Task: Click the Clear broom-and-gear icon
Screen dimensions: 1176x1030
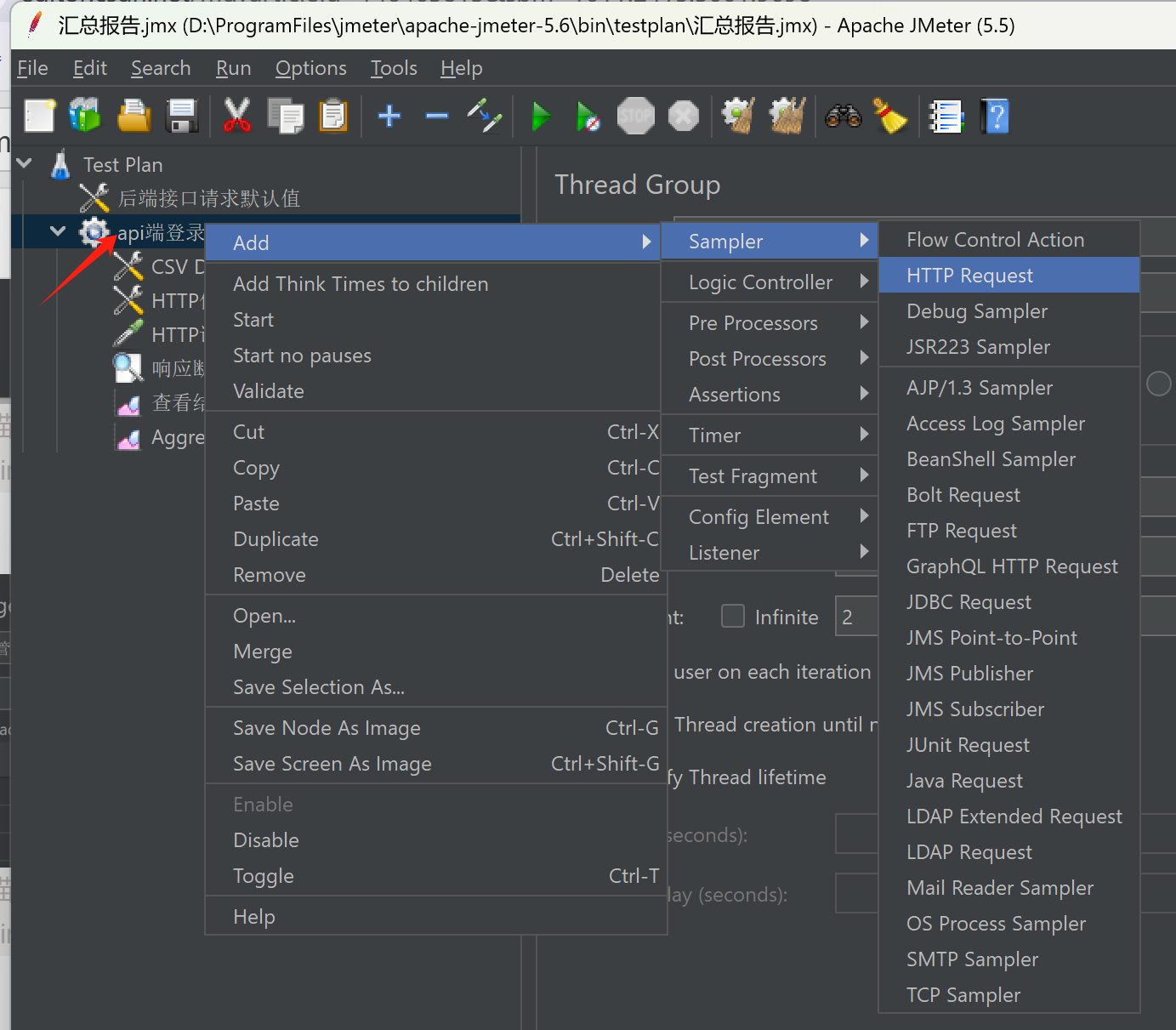Action: pyautogui.click(x=738, y=117)
